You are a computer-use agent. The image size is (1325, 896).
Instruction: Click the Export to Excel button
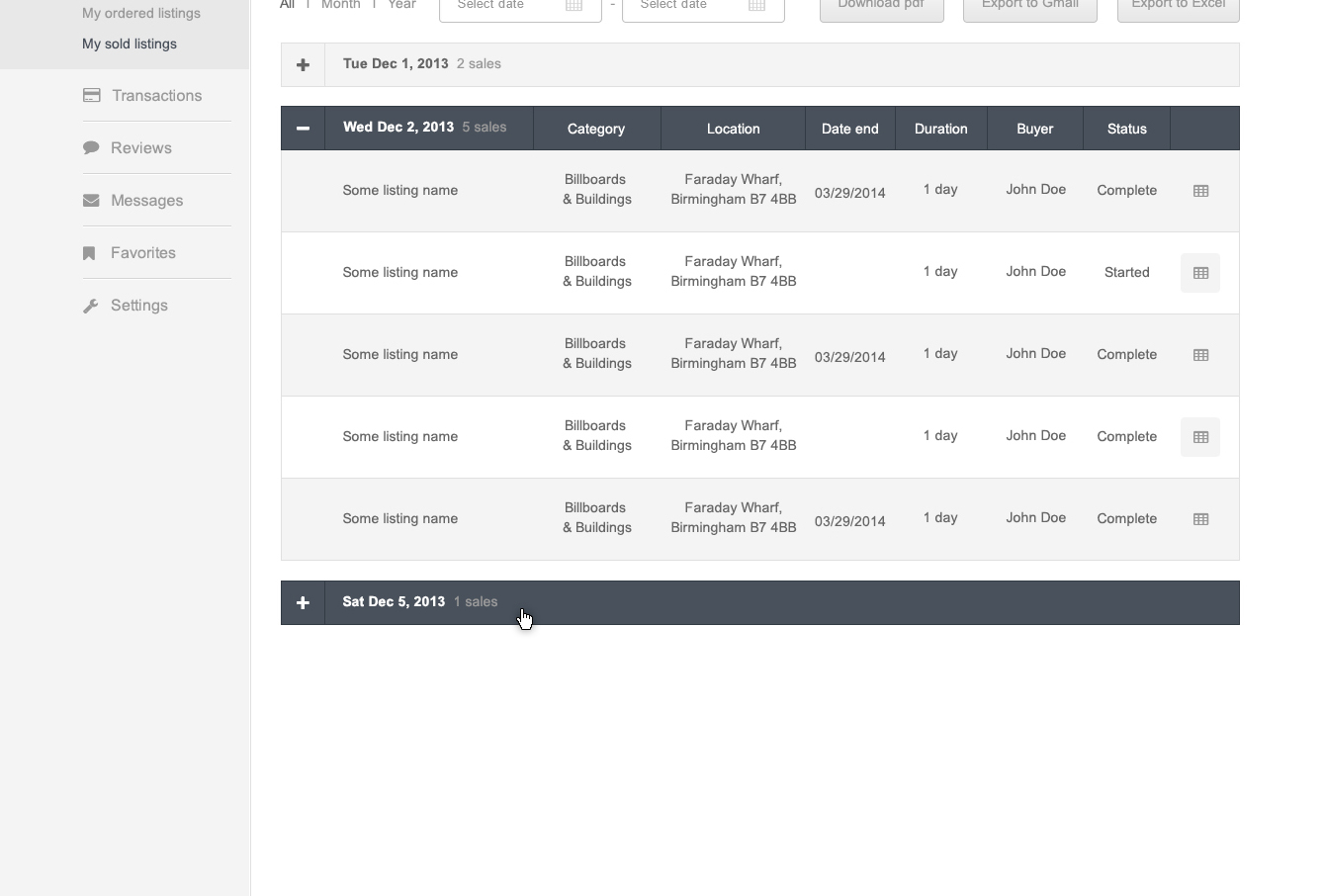coord(1179,9)
